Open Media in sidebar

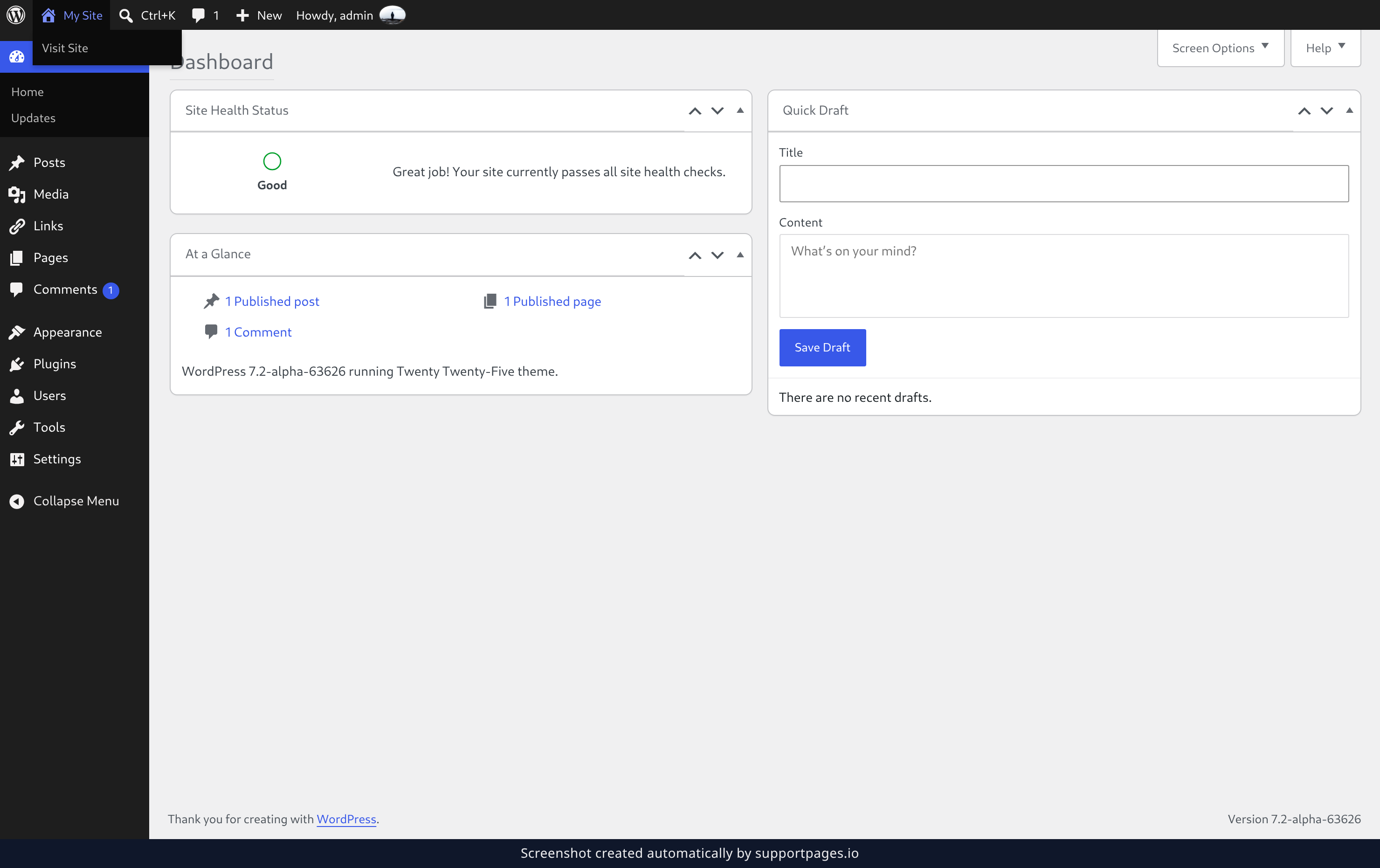[x=51, y=194]
